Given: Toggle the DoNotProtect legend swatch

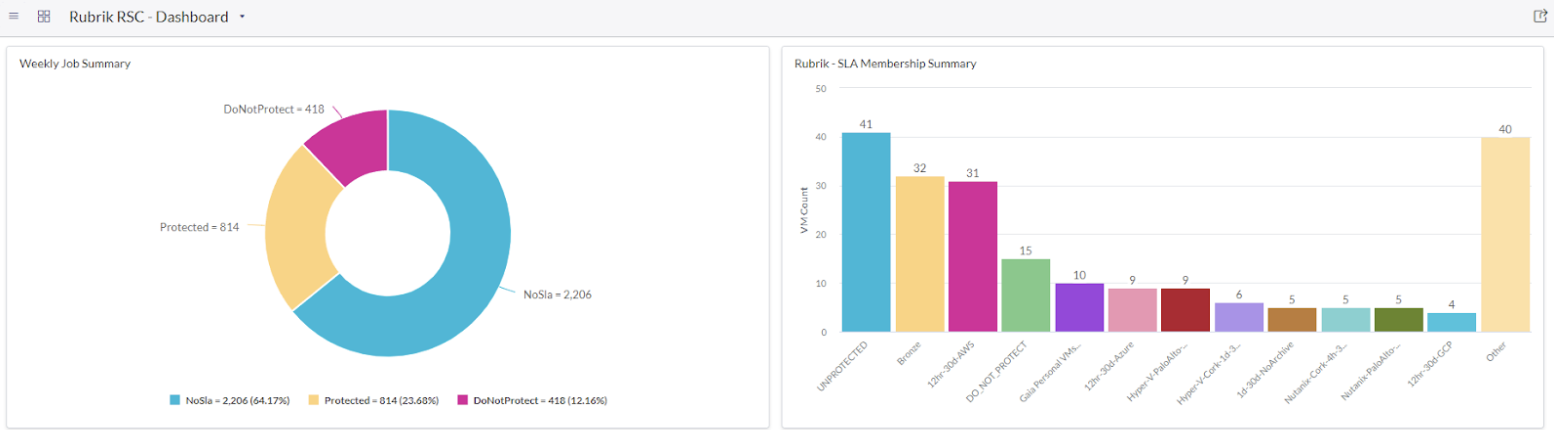Looking at the screenshot, I should point(463,400).
